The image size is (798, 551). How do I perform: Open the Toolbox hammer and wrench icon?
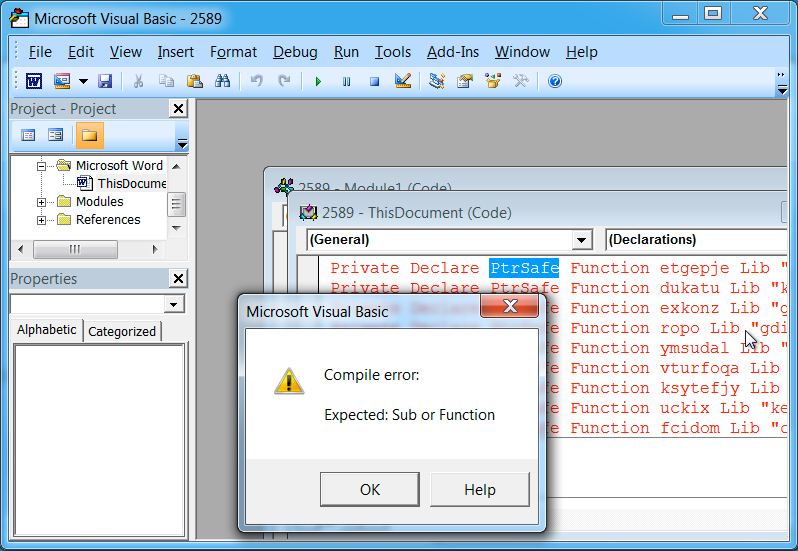[x=521, y=81]
